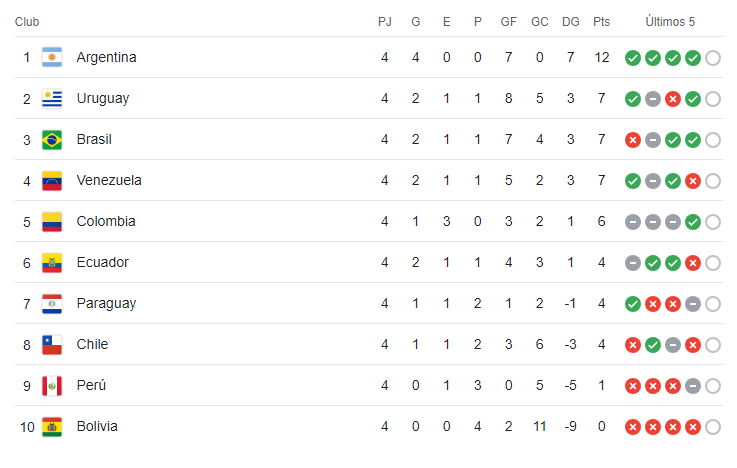The height and width of the screenshot is (468, 737).
Task: Click the Argentina flag icon
Action: pos(52,57)
